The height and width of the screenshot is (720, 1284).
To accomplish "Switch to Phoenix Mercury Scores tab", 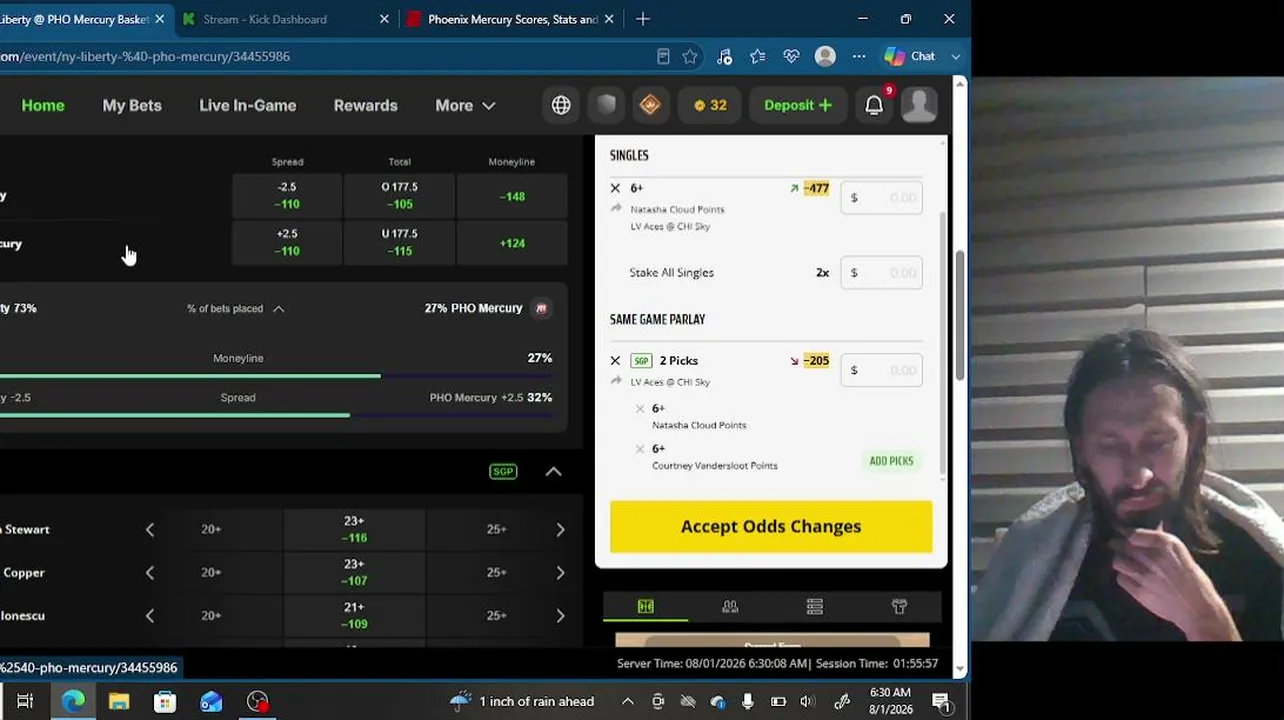I will [x=513, y=19].
